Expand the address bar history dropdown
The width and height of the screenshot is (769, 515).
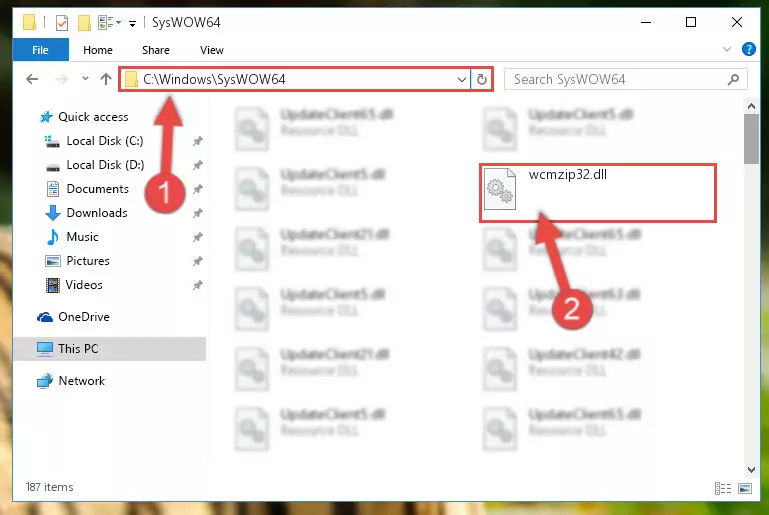click(461, 79)
